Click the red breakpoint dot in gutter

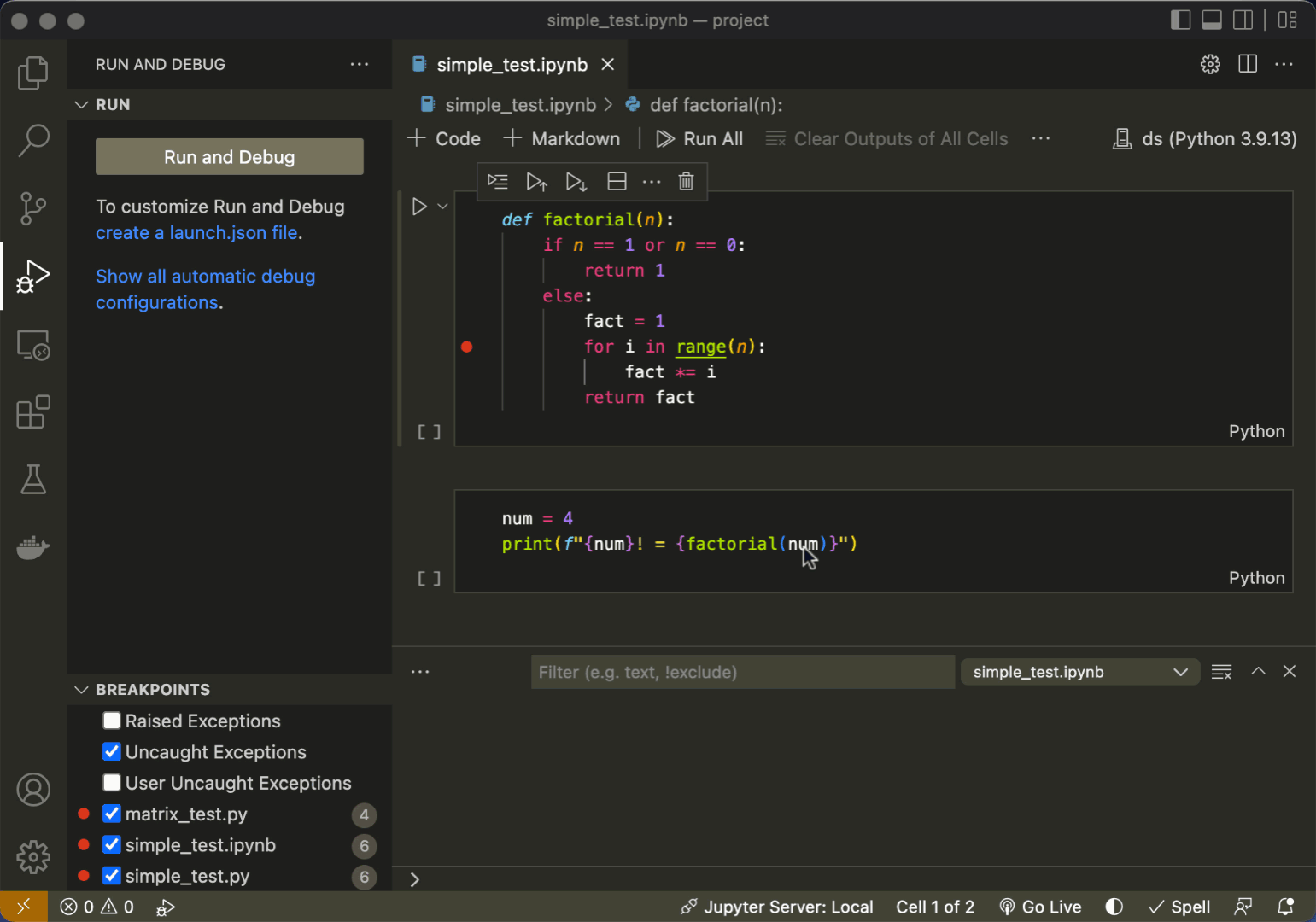tap(467, 347)
